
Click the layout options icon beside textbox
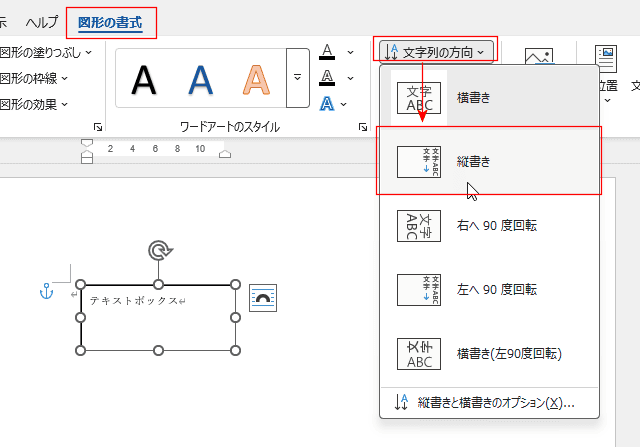[x=262, y=297]
